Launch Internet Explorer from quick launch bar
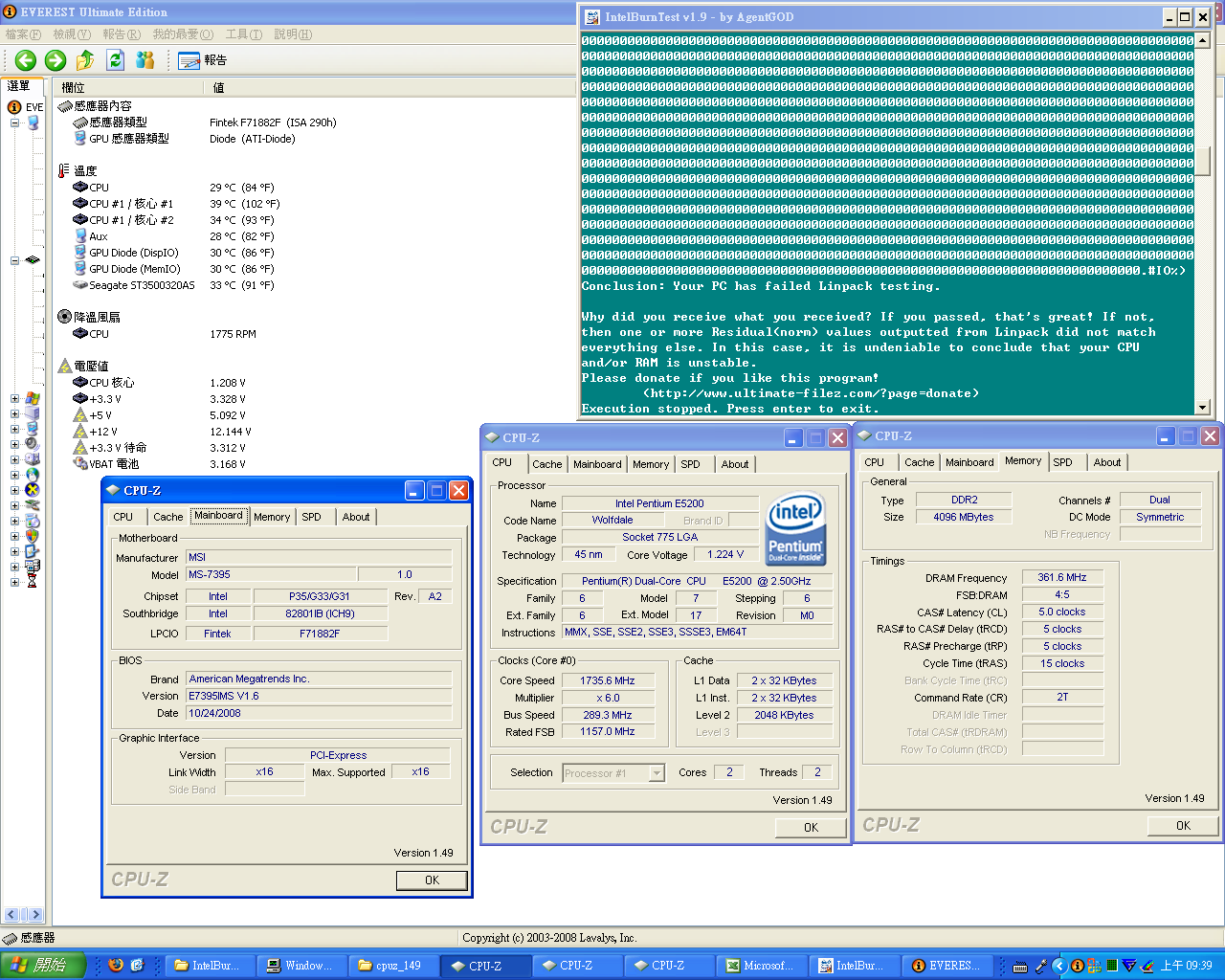The image size is (1225, 980). coord(137,965)
